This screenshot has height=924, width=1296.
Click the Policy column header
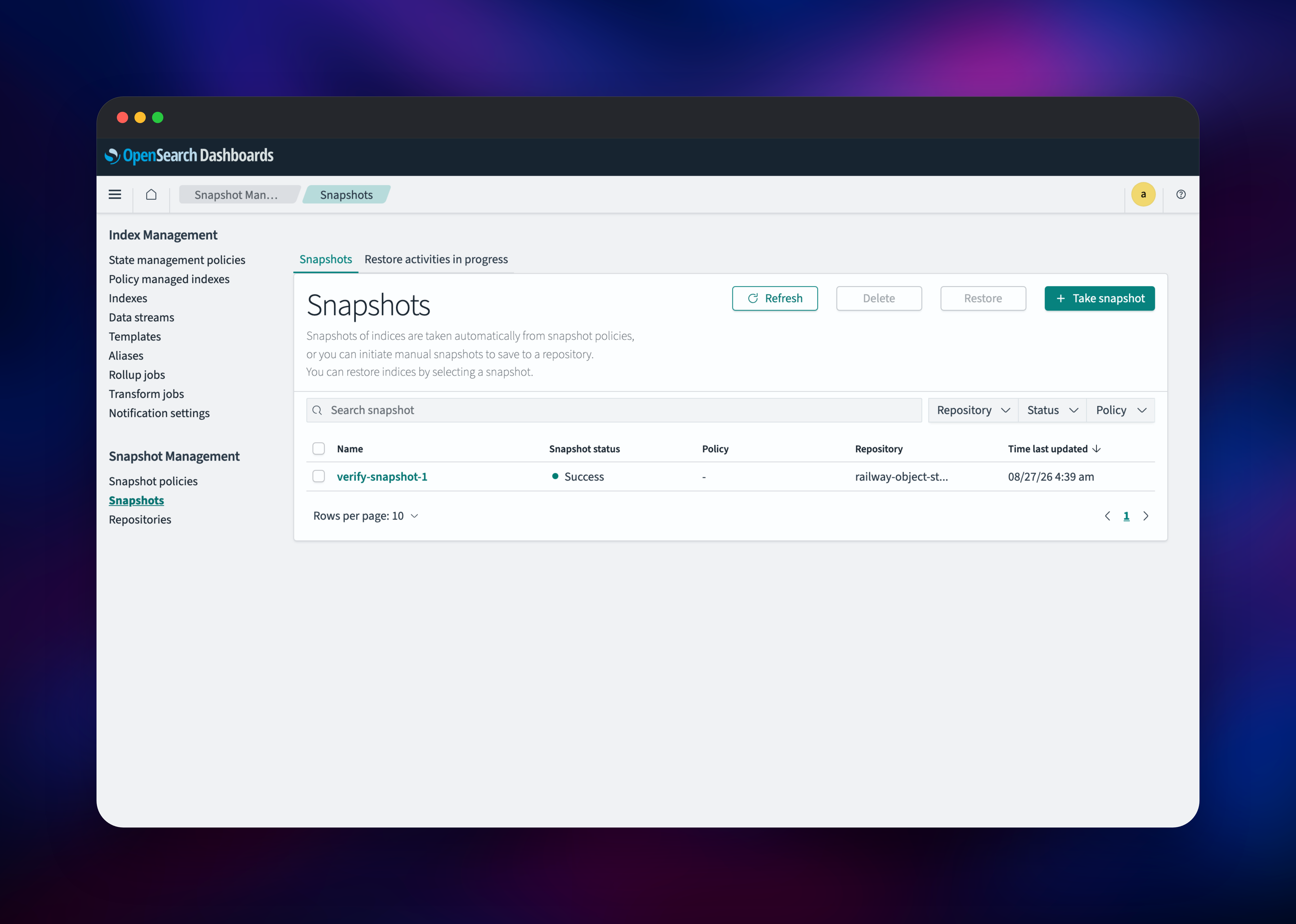click(715, 449)
